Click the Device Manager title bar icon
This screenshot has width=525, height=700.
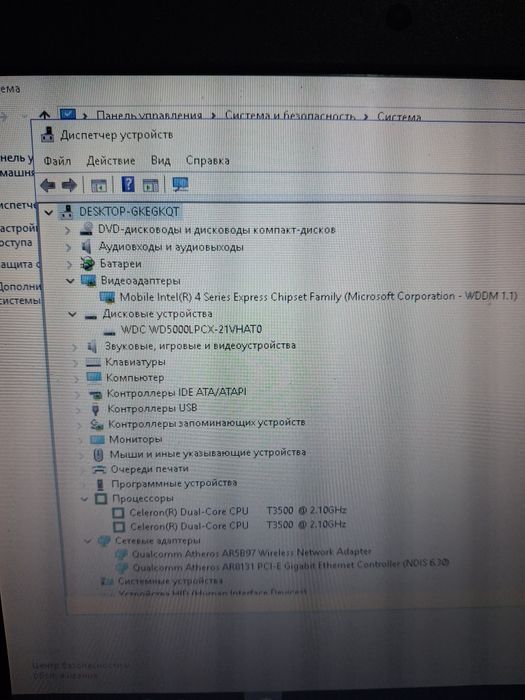47,134
